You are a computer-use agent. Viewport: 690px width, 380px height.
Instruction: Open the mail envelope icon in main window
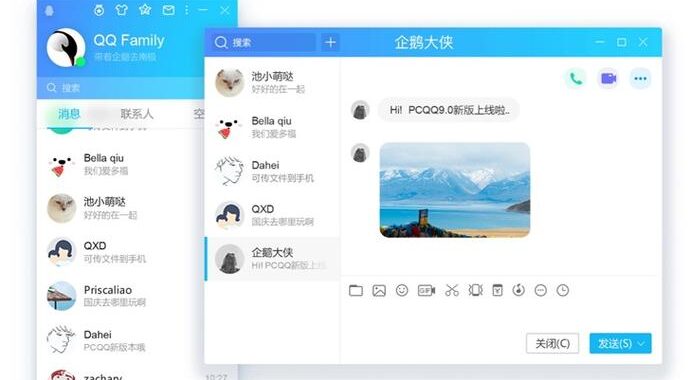click(x=169, y=10)
